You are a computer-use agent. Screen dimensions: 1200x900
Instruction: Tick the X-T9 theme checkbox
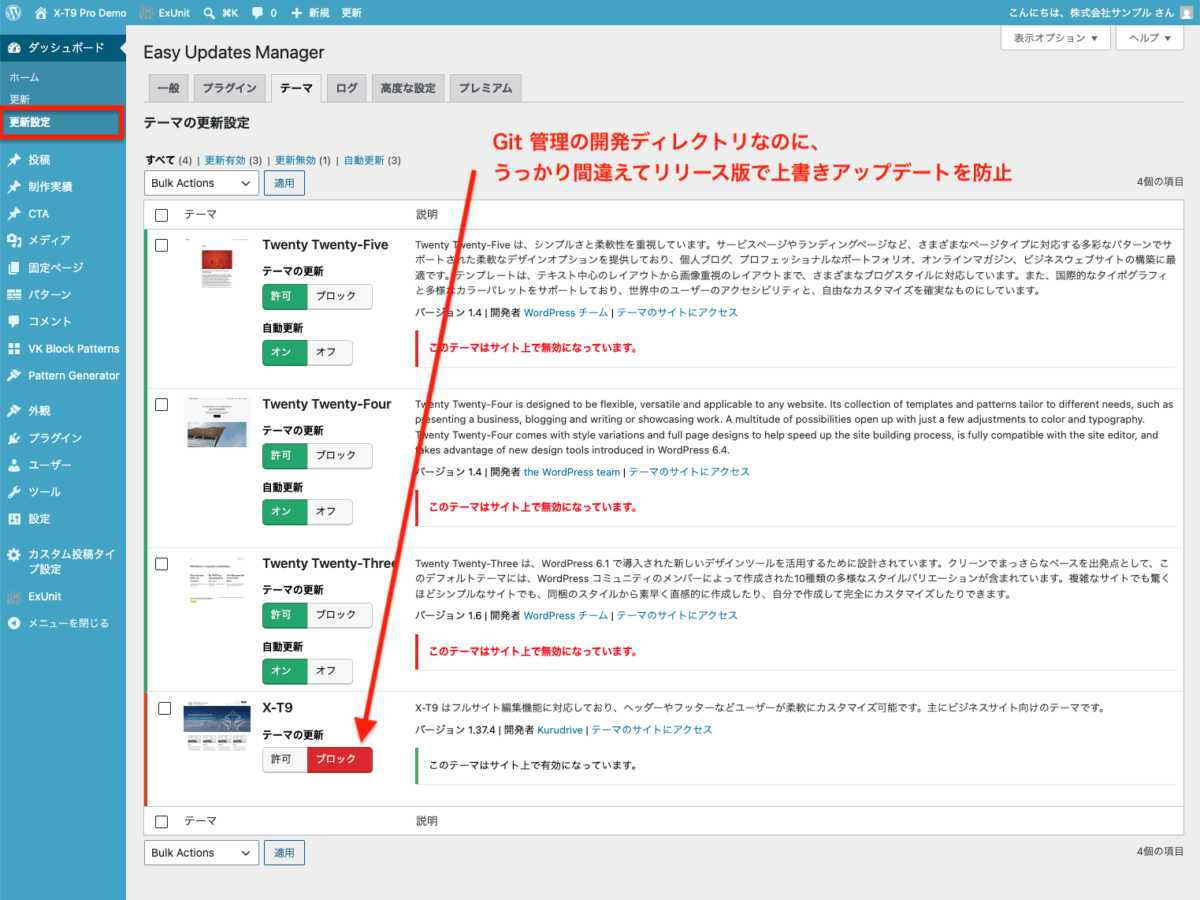pyautogui.click(x=165, y=708)
